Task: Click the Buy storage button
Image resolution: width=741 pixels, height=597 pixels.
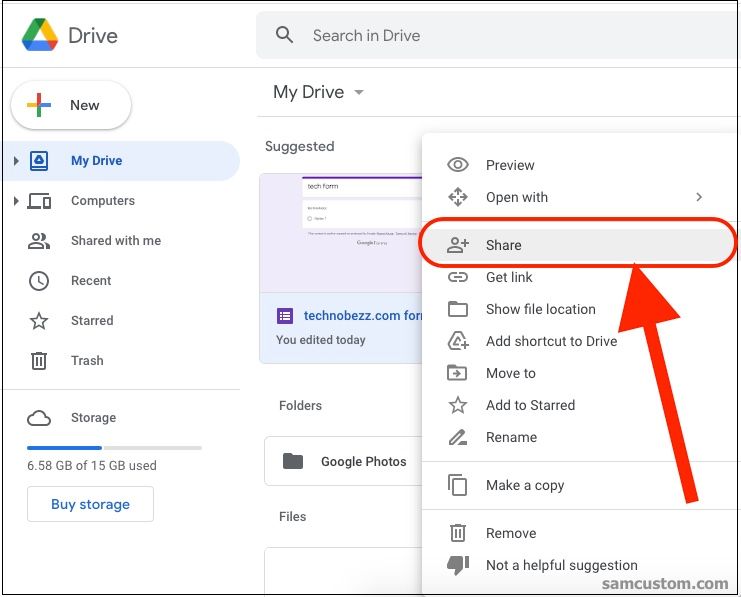Action: [90, 504]
